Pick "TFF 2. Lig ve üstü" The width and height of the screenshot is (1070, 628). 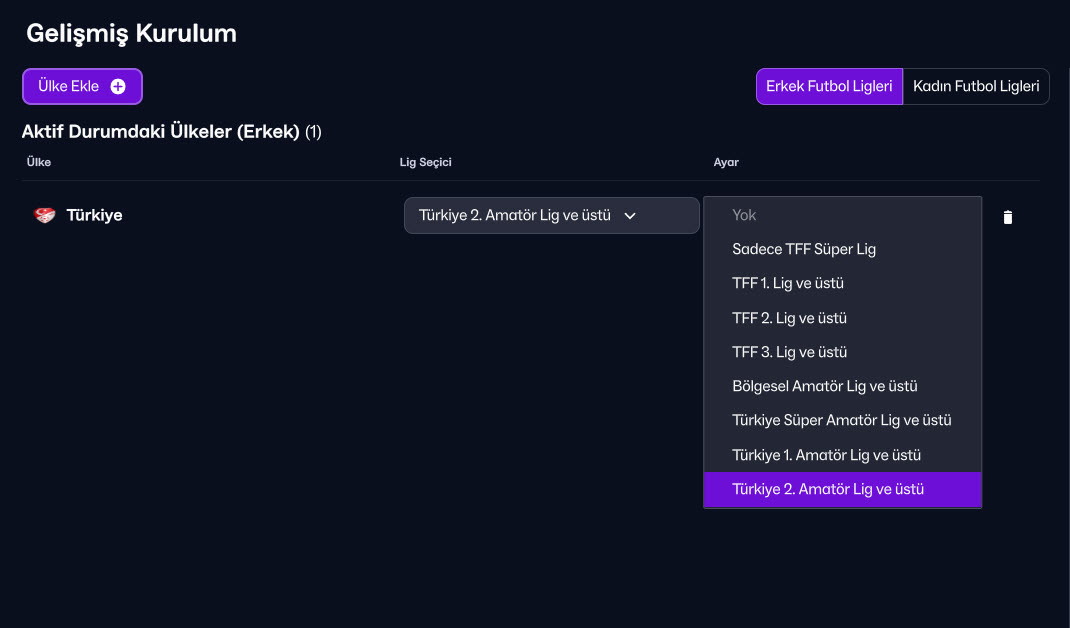789,318
